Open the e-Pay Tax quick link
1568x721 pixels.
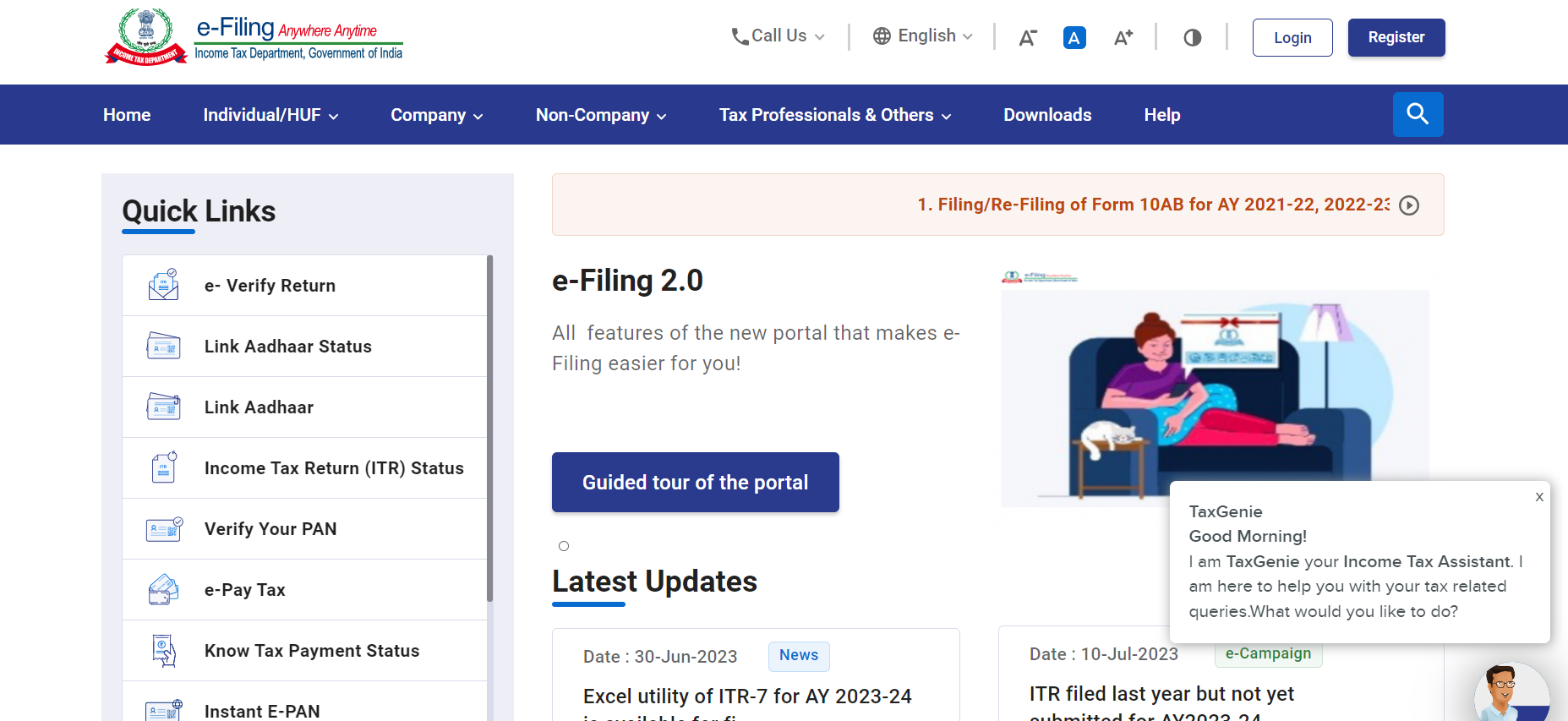click(x=304, y=590)
